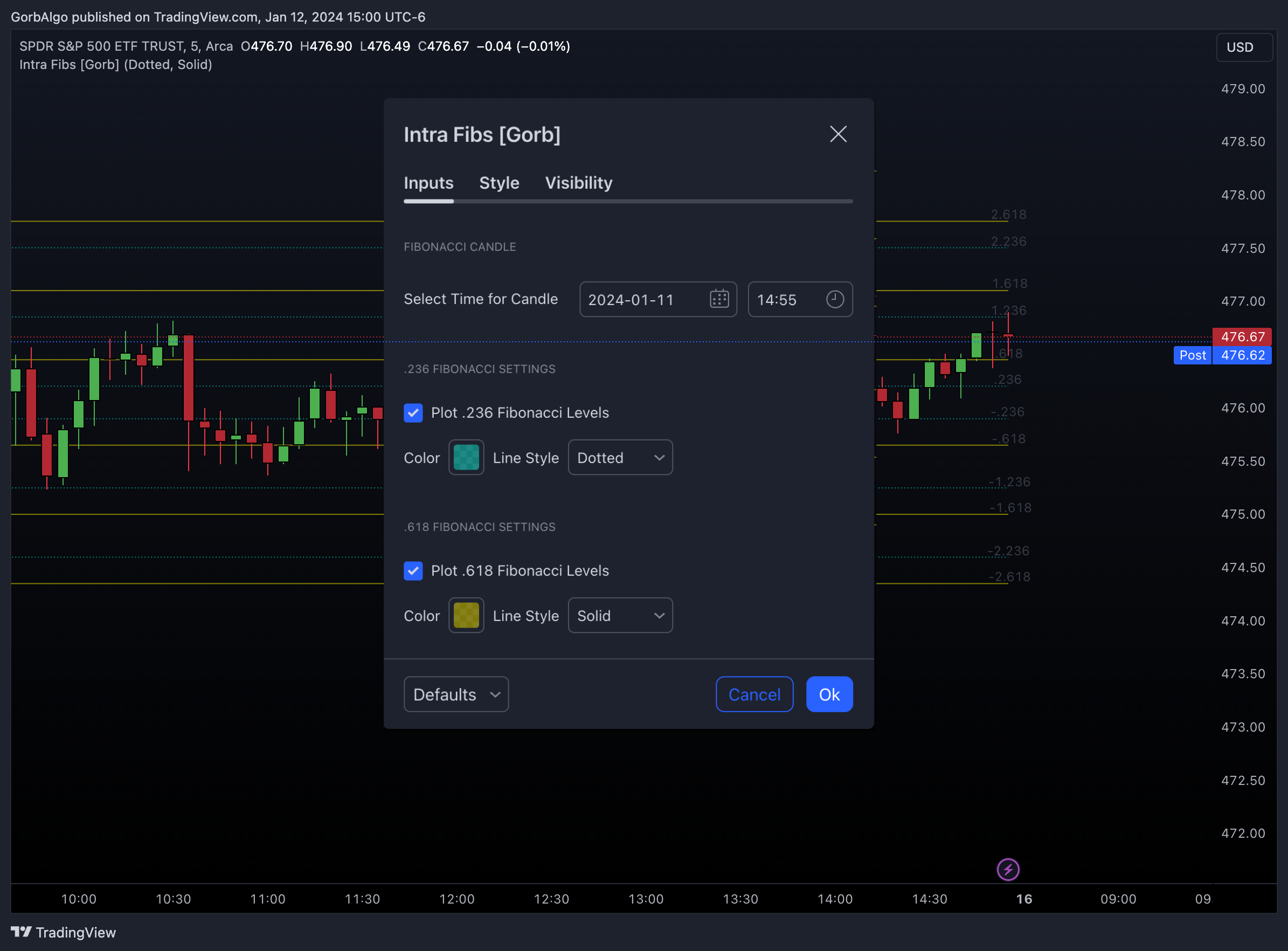Switch to the Style tab
The height and width of the screenshot is (951, 1288).
click(499, 183)
